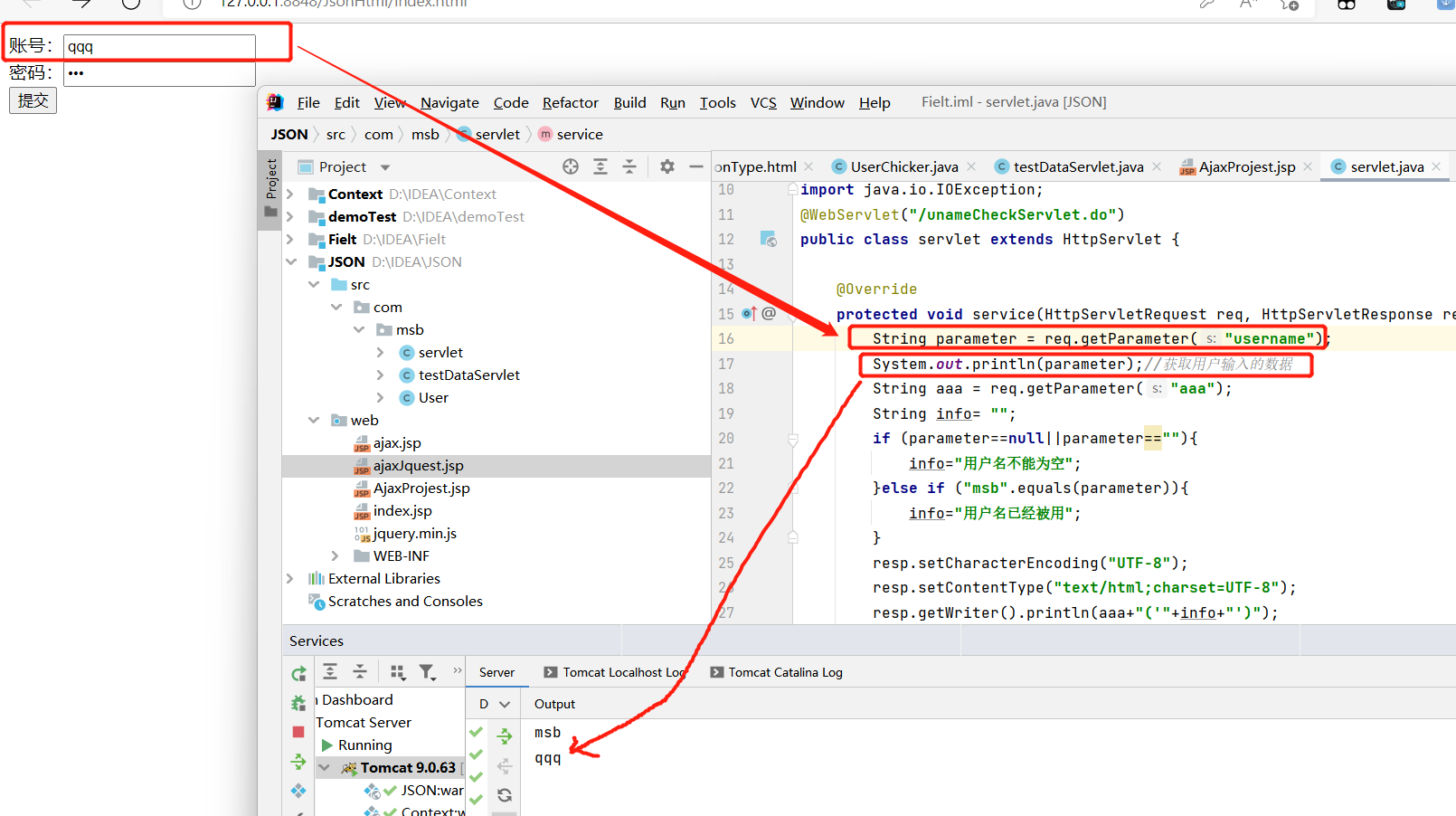Stop the running Tomcat server
This screenshot has height=816, width=1456.
point(298,732)
